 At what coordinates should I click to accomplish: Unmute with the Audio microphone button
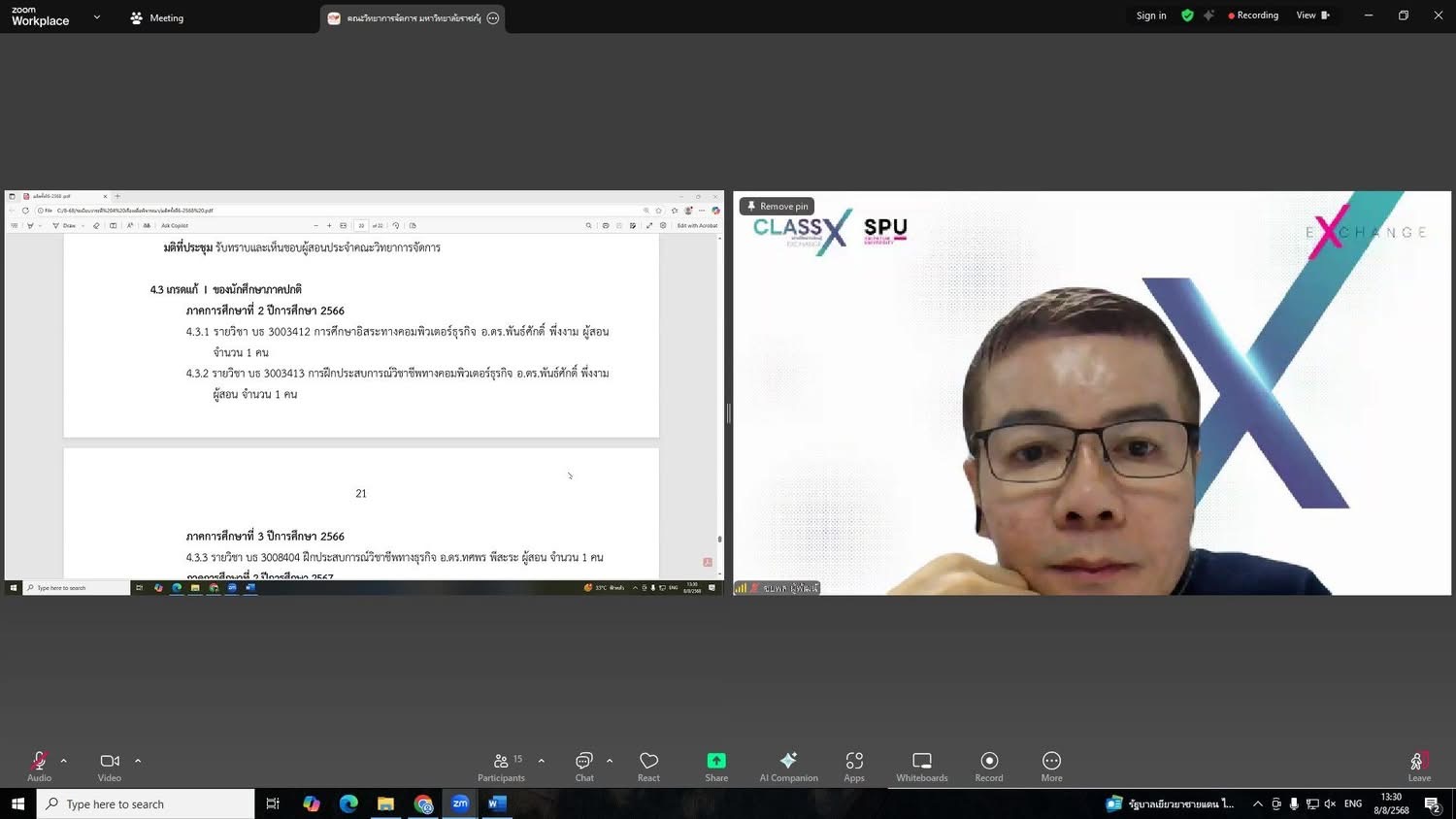[x=39, y=766]
